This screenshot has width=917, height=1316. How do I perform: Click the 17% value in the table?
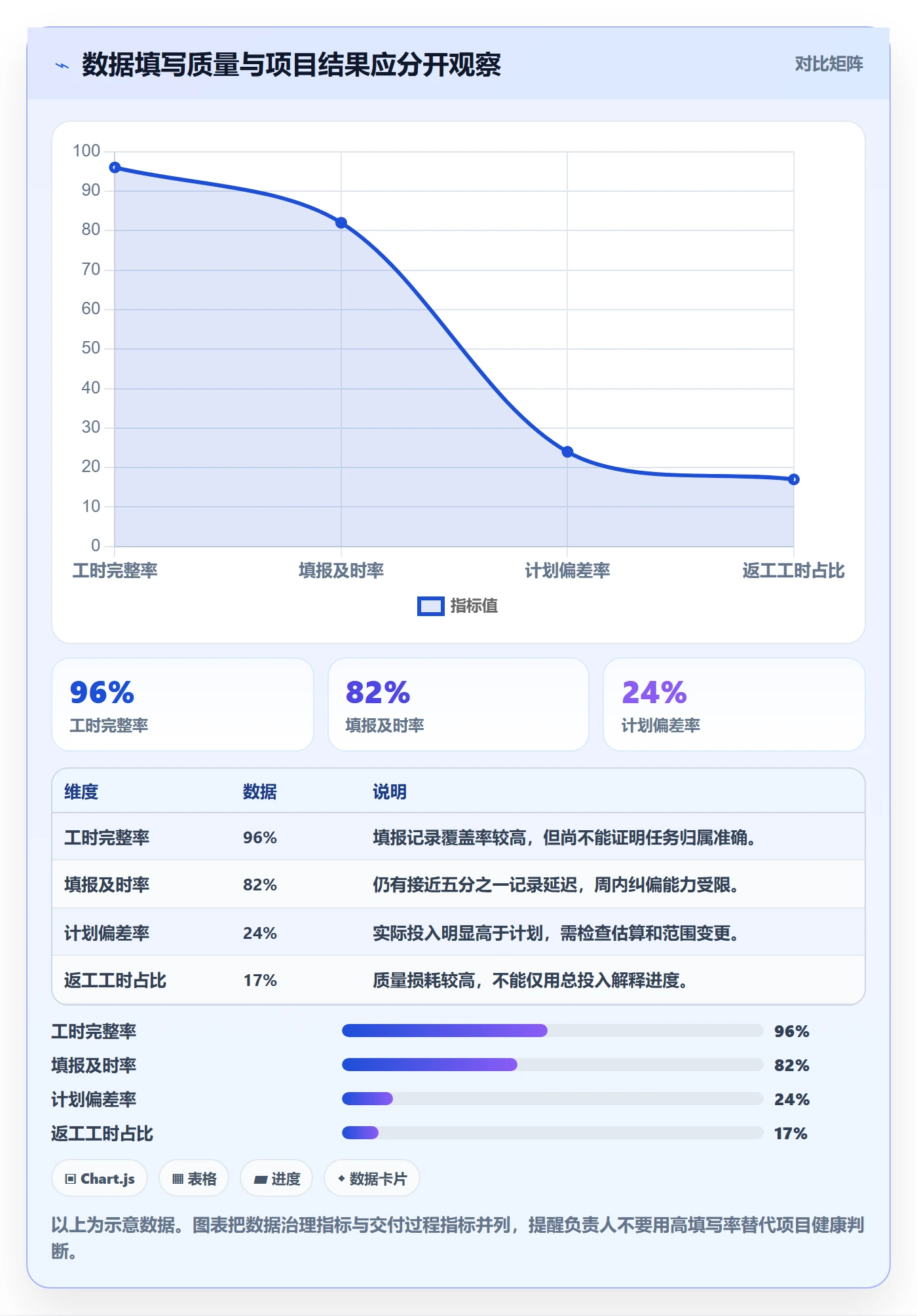tap(260, 980)
